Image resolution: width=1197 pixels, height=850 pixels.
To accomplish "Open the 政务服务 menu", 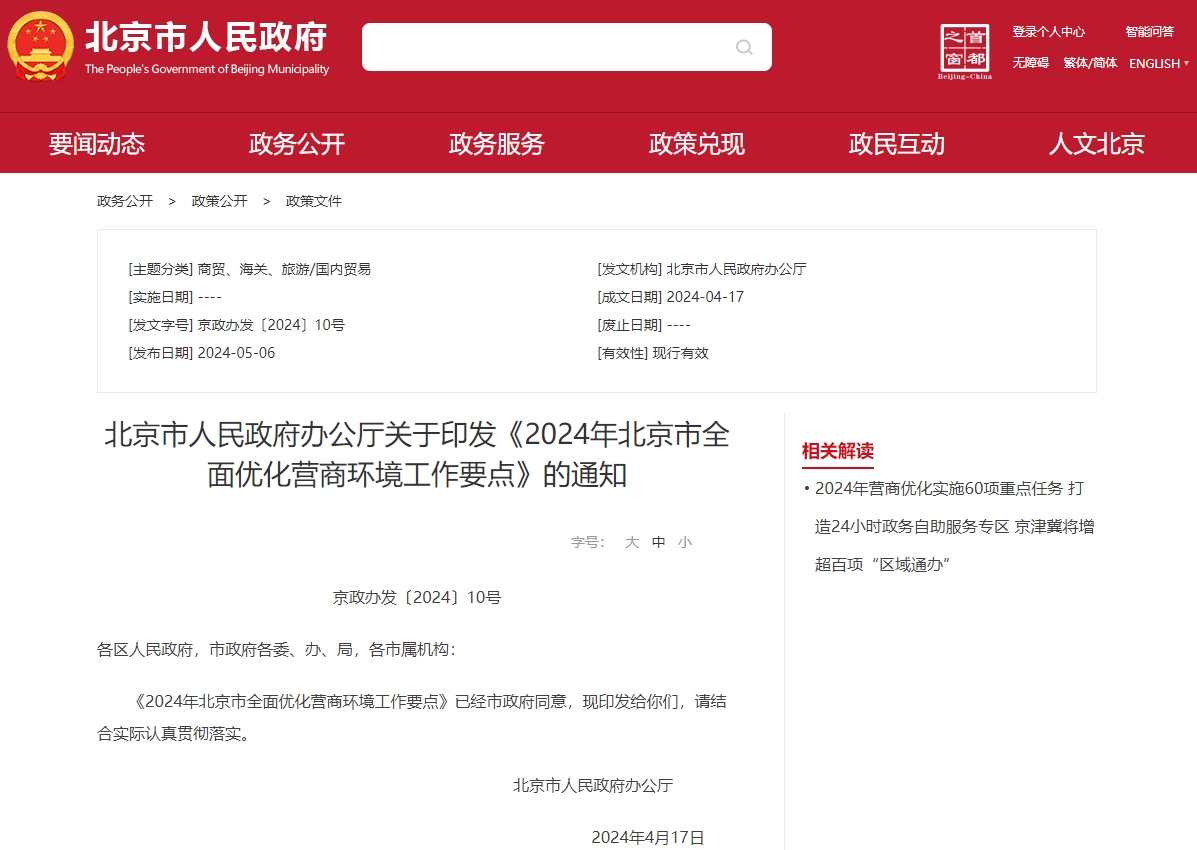I will pos(495,143).
